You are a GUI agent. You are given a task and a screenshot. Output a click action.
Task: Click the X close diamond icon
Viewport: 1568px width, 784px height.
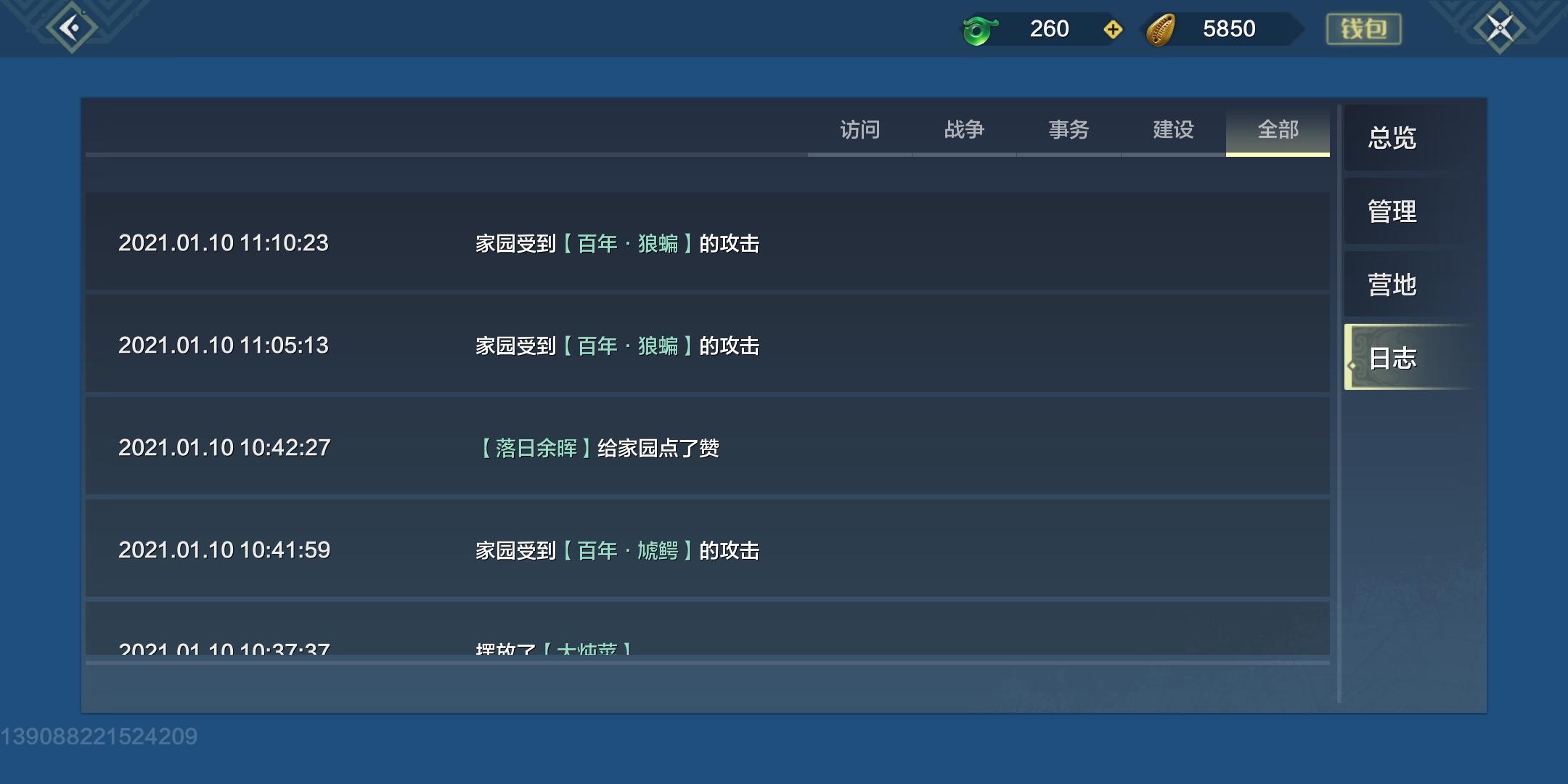point(1500,28)
